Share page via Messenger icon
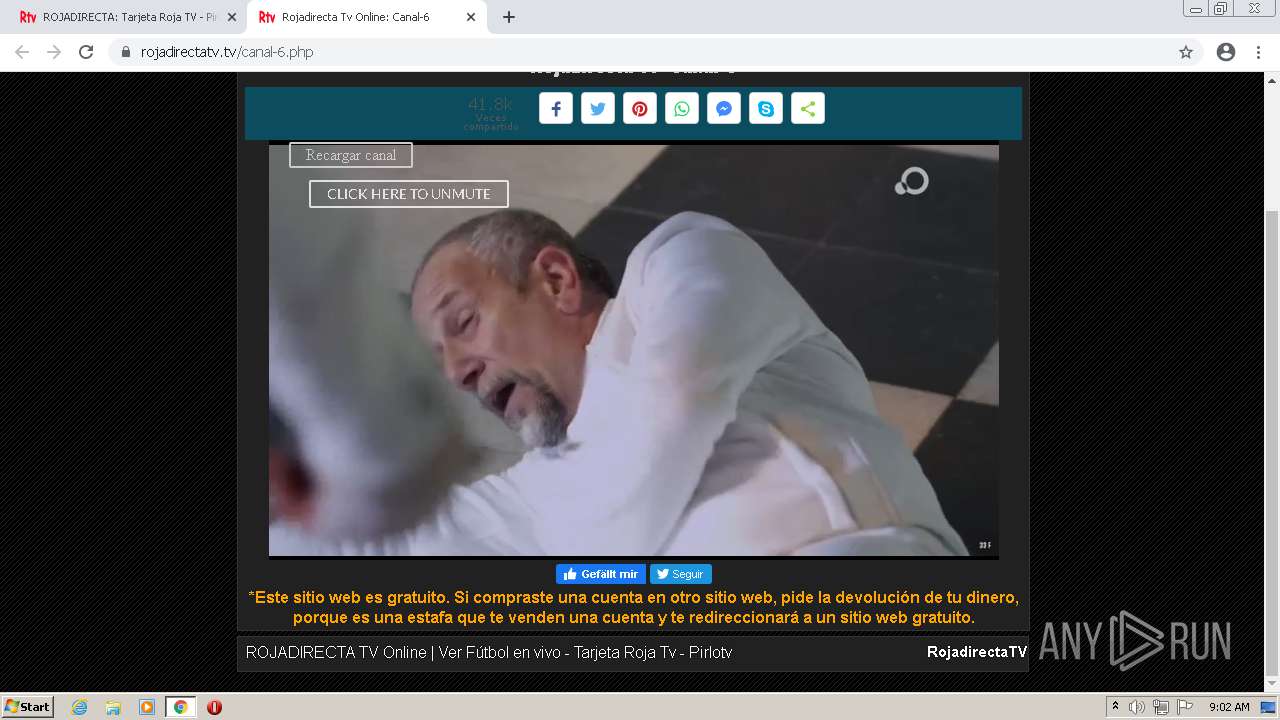 coord(724,109)
